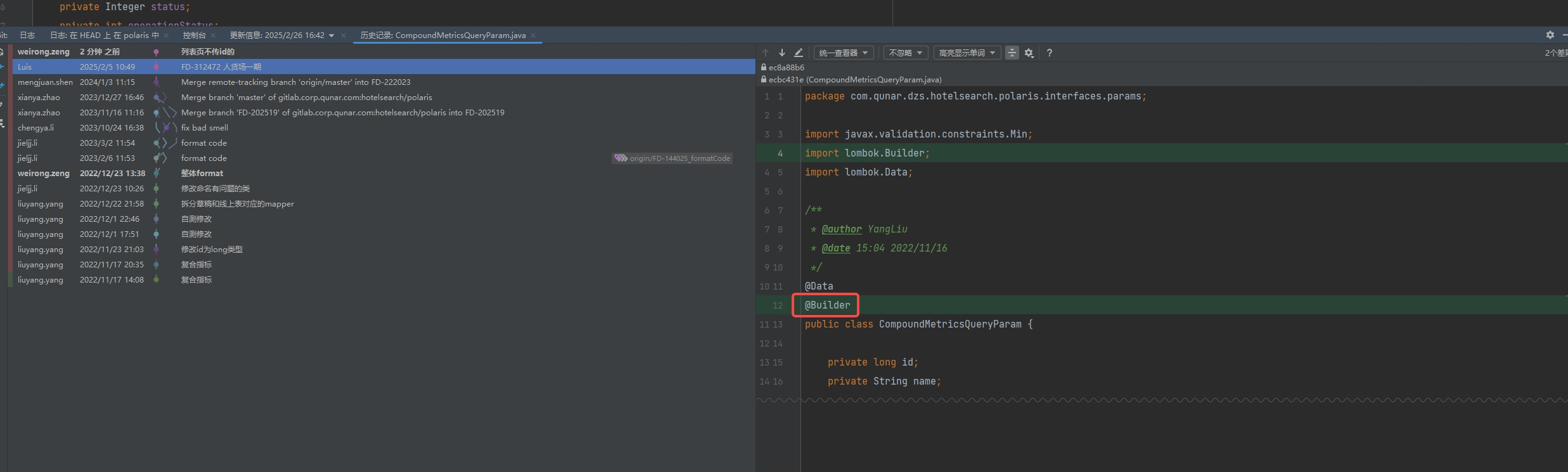Click the pencil jump-to-source icon

coord(799,53)
